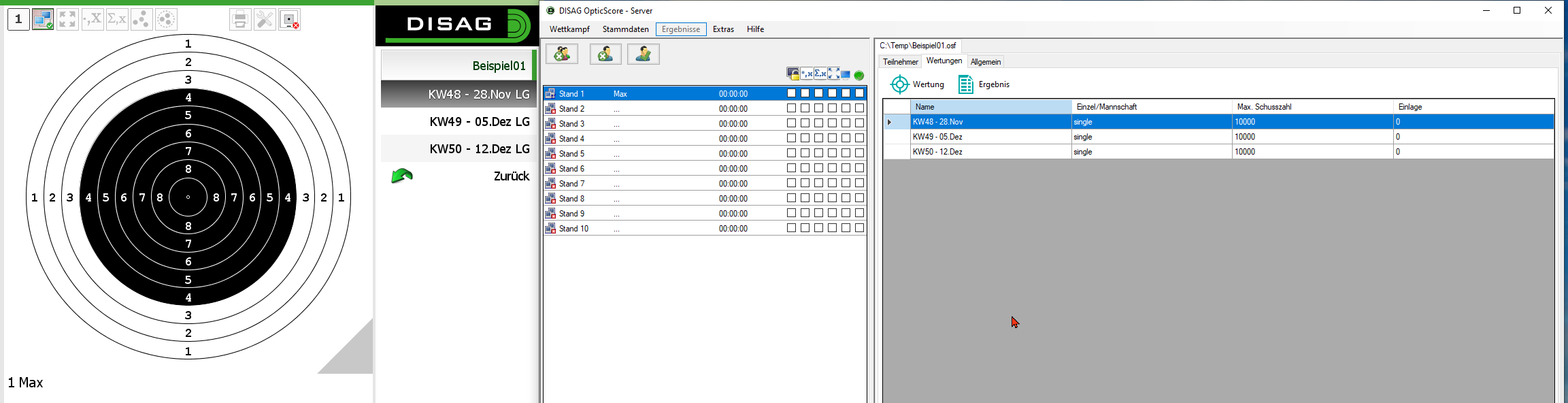Click the confirm shooter icon with green check
The image size is (1568, 403).
pos(644,54)
